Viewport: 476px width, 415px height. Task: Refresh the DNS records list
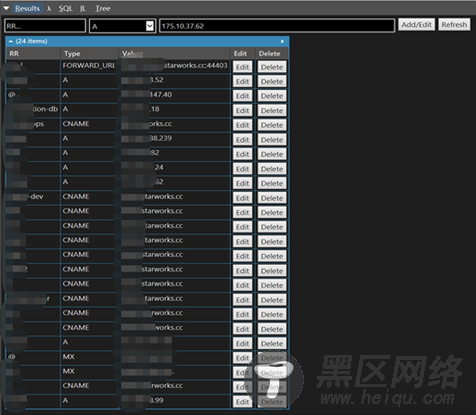(x=454, y=25)
